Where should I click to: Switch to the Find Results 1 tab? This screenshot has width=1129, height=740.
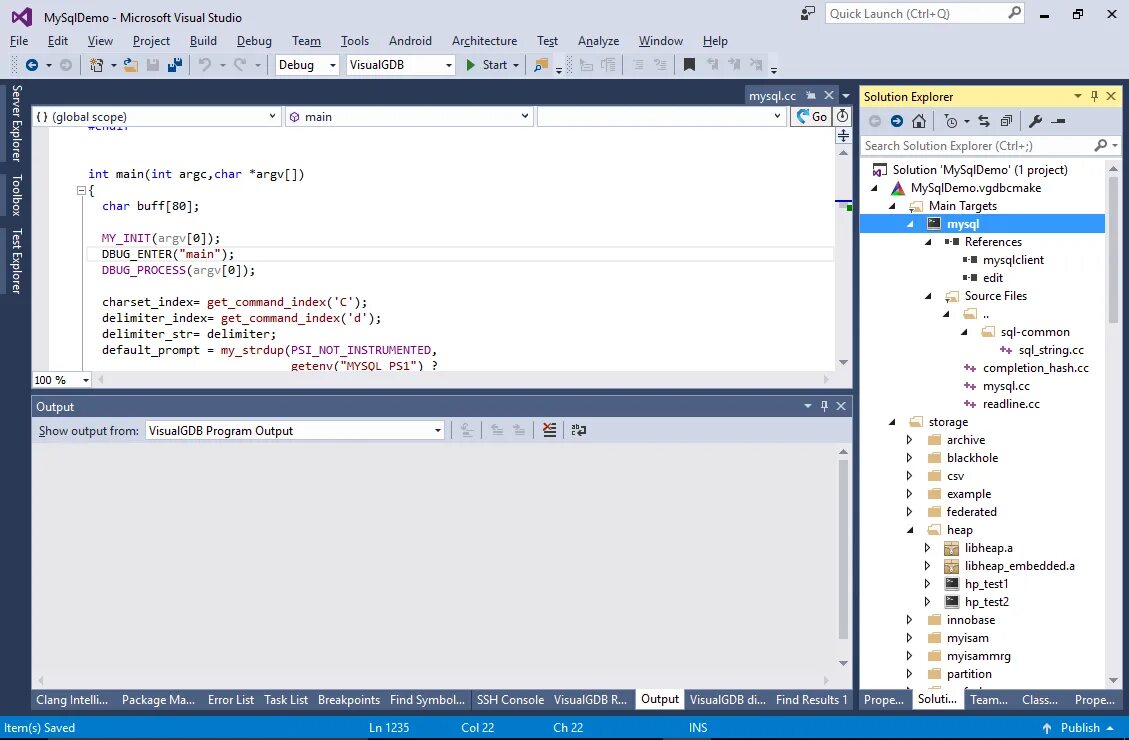click(811, 700)
